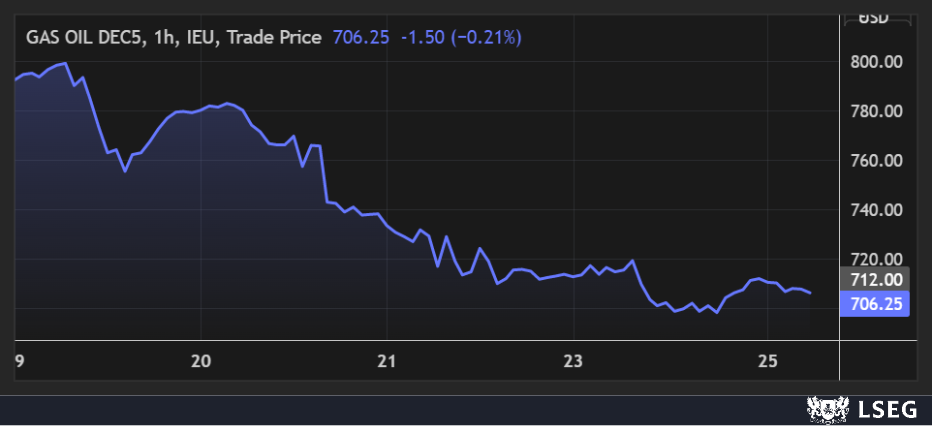This screenshot has height=426, width=933.
Task: Click the blue 706.25 price axis tag
Action: (x=876, y=303)
